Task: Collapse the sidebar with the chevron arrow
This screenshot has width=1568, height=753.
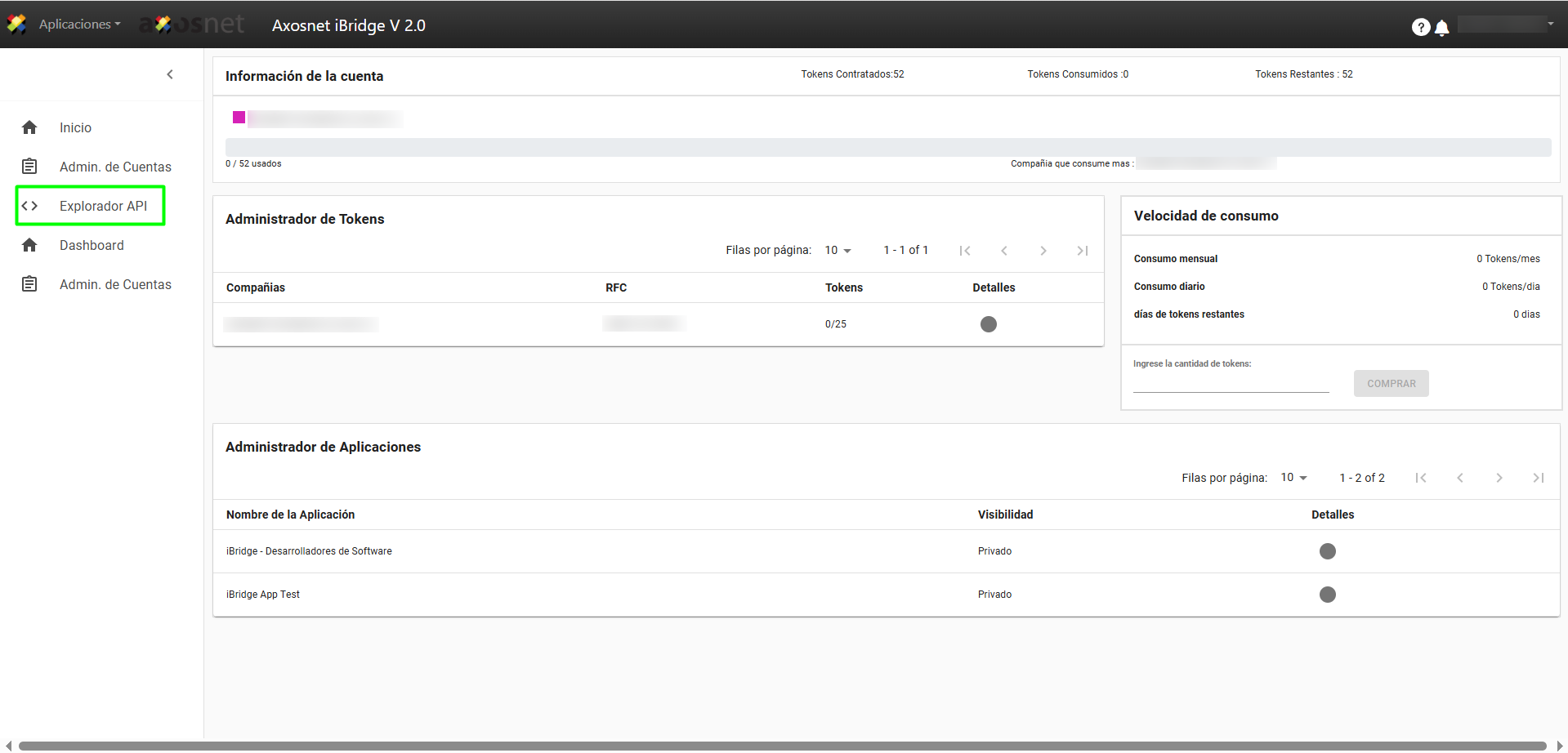Action: pyautogui.click(x=170, y=74)
